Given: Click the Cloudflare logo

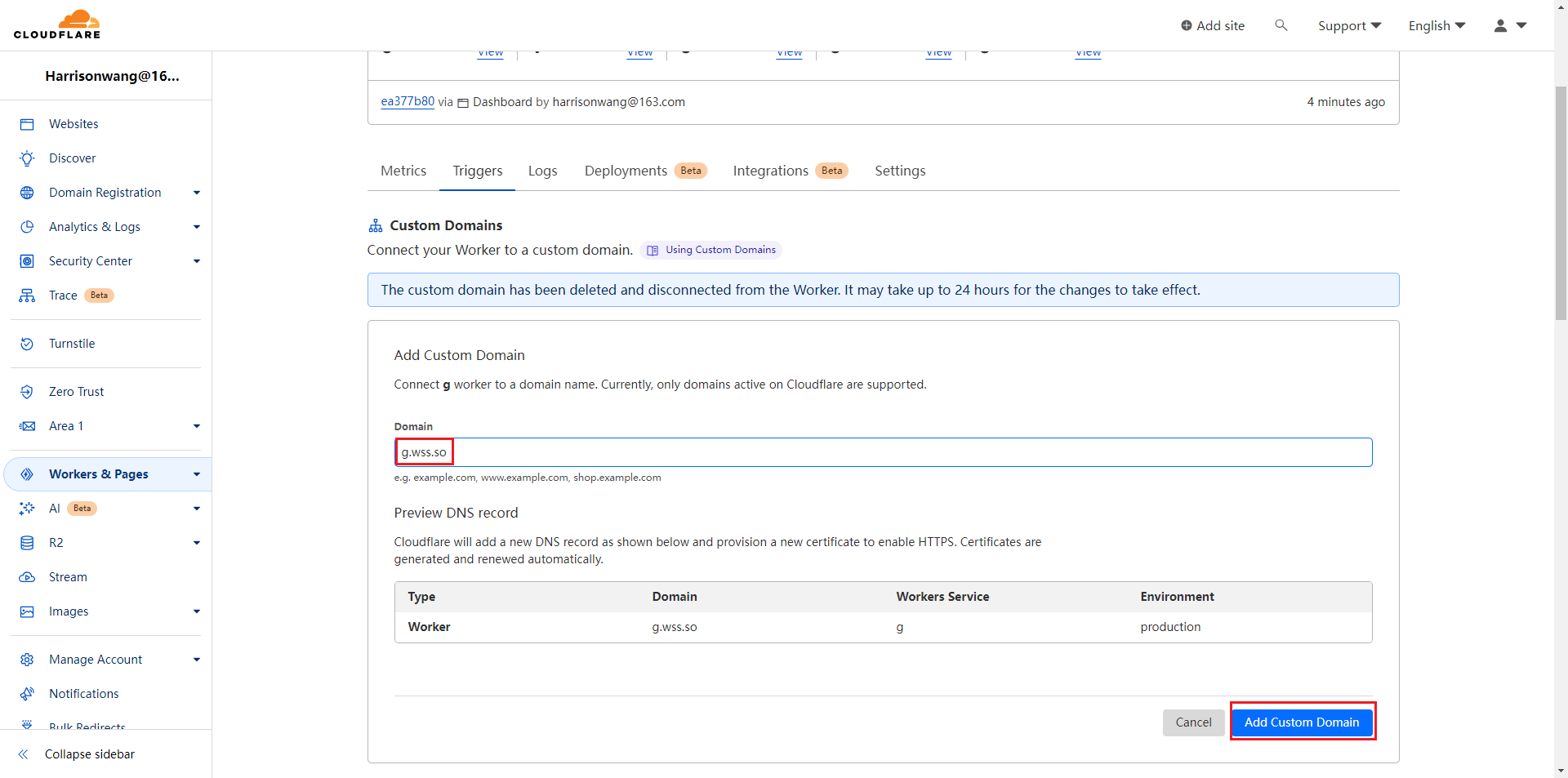Looking at the screenshot, I should [57, 24].
